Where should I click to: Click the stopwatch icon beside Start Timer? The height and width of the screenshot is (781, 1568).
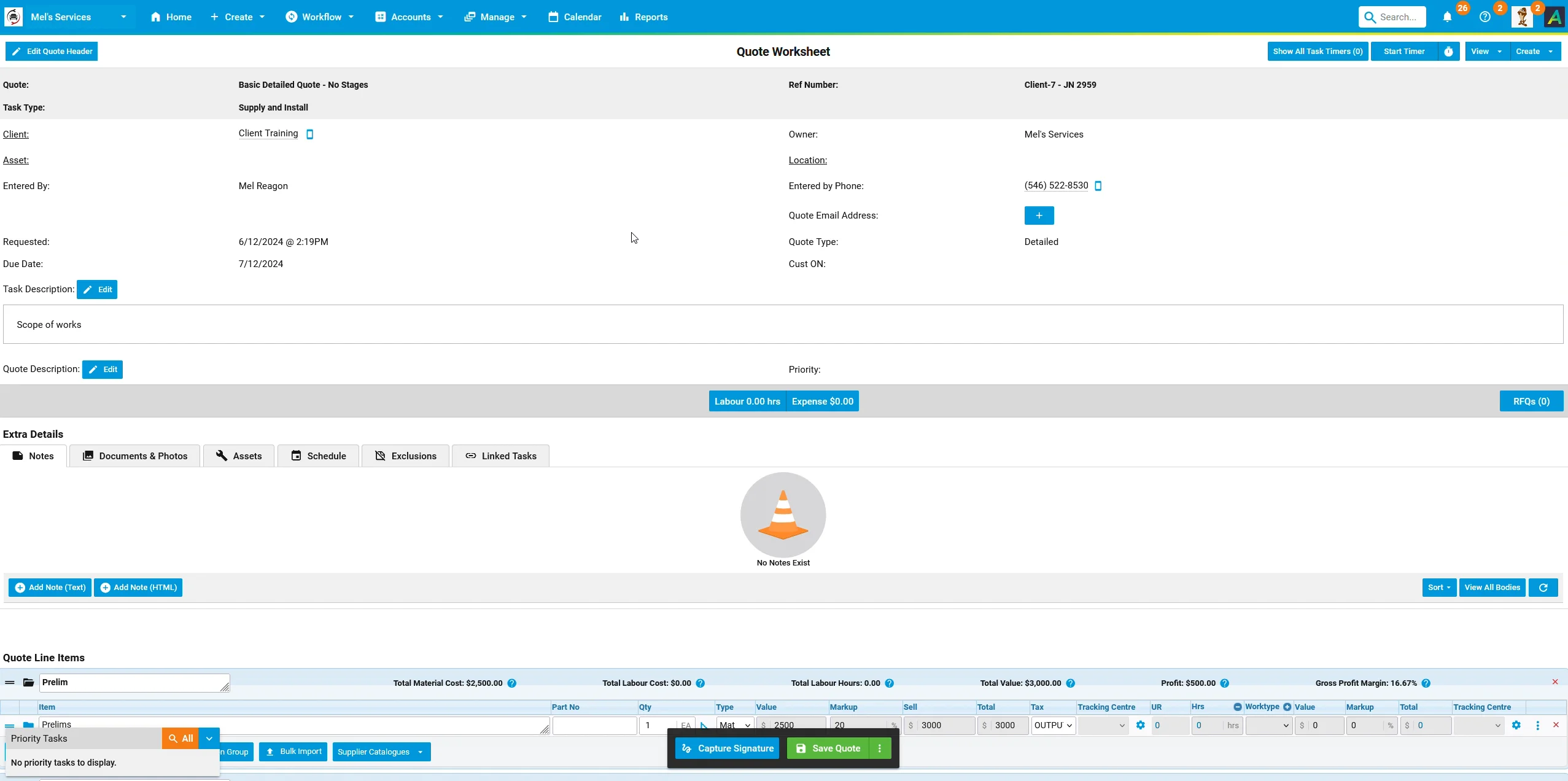[1449, 51]
